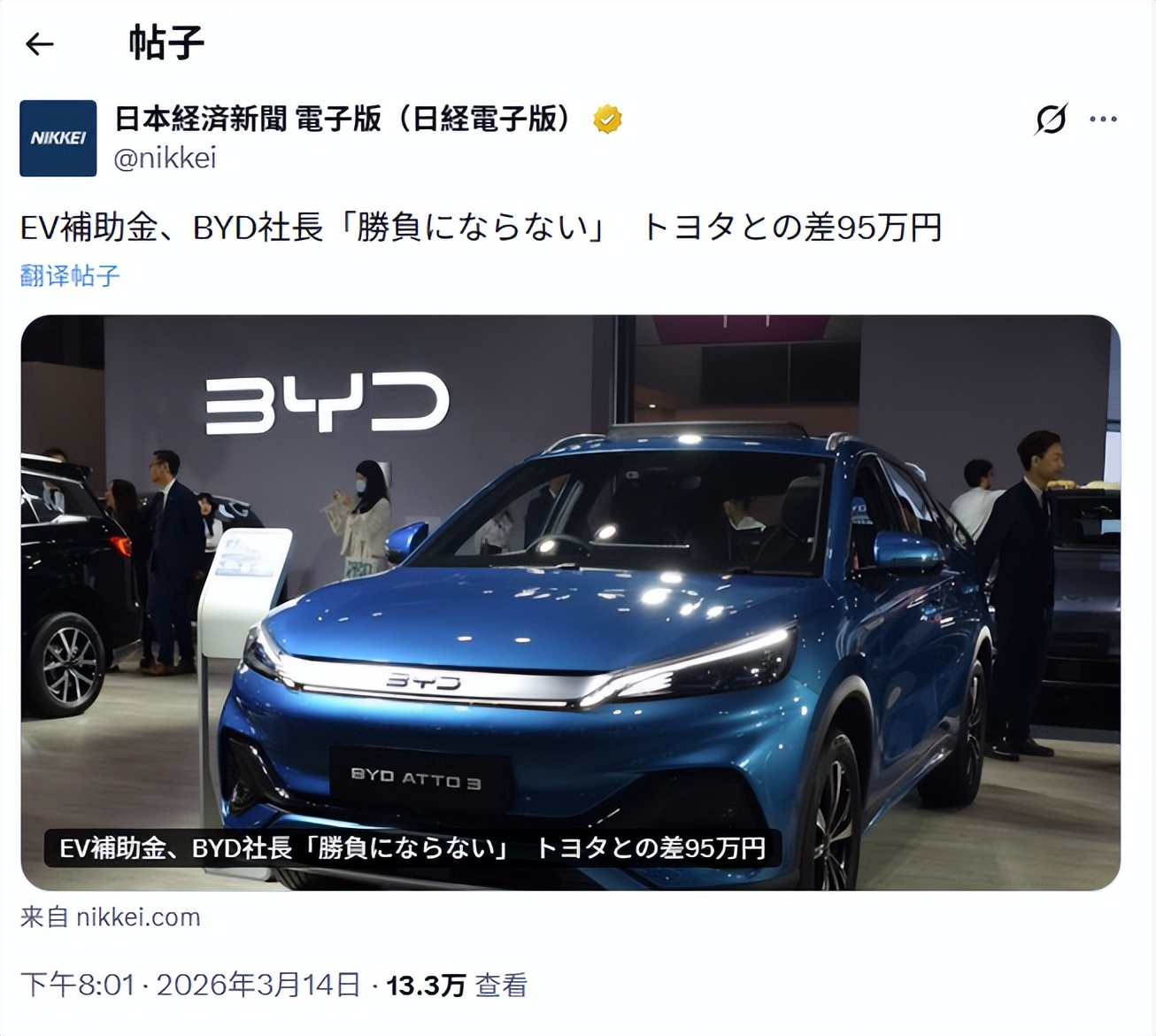Click the 查看 views label
Viewport: 1156px width, 1036px height.
click(502, 985)
